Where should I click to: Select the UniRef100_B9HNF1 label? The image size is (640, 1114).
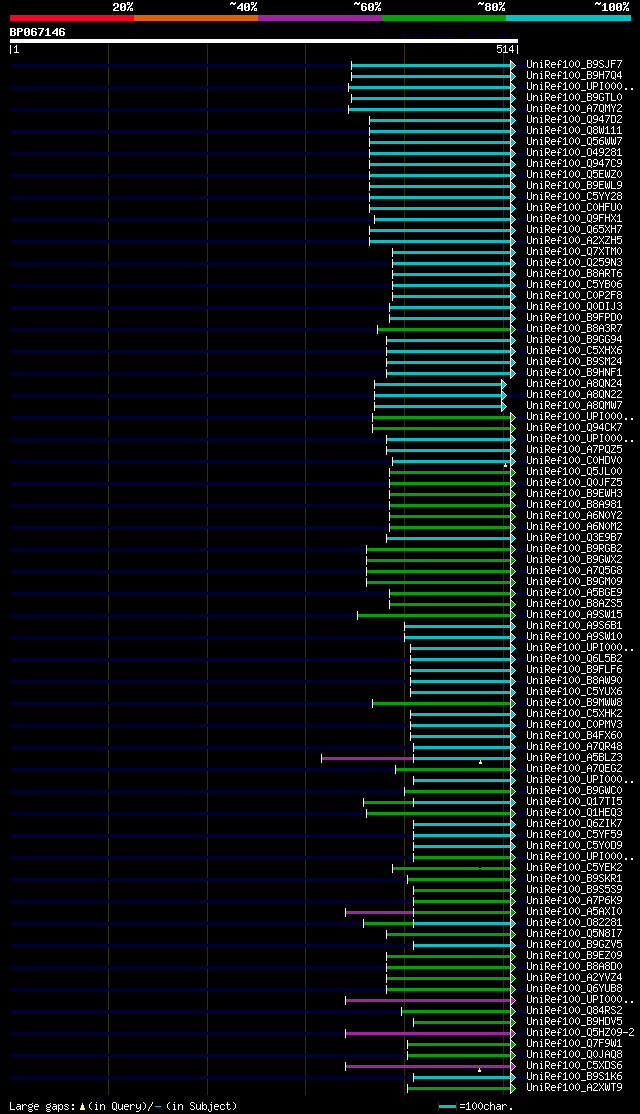(575, 372)
